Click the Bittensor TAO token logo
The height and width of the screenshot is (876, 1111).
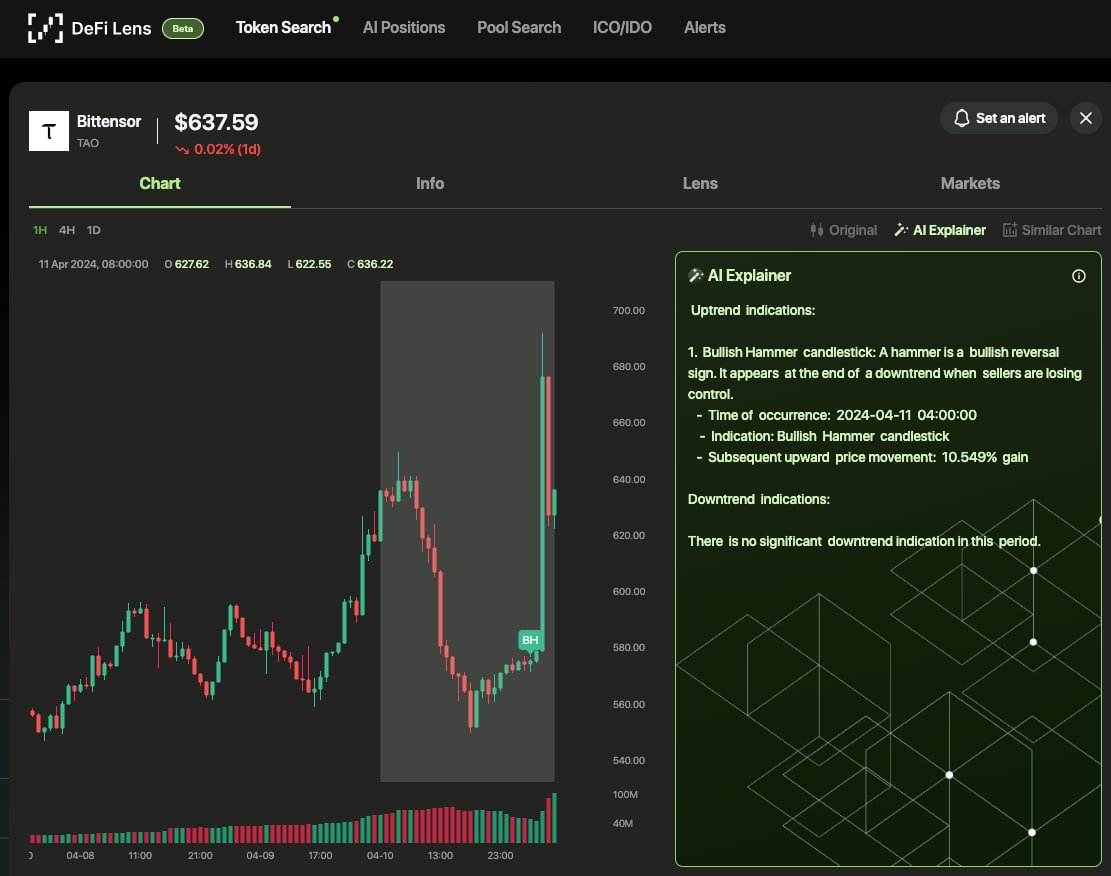click(x=49, y=131)
